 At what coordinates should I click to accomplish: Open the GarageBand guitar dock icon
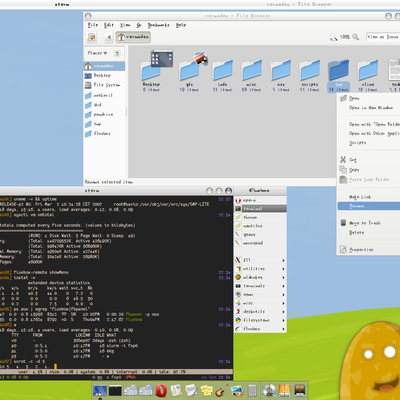coord(221,390)
